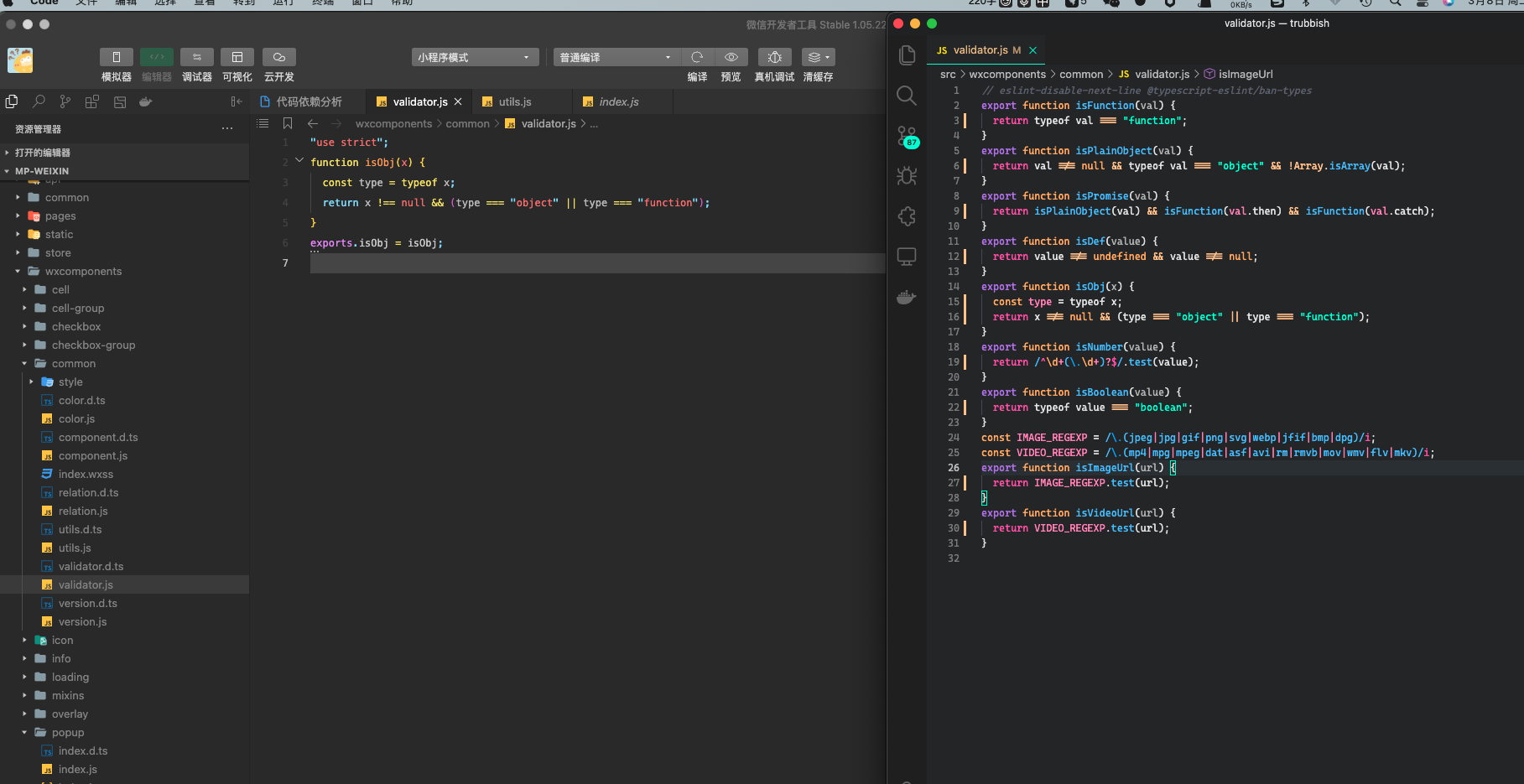The width and height of the screenshot is (1524, 784).
Task: Collapse the explorer sidebar arrow icon
Action: 237,101
